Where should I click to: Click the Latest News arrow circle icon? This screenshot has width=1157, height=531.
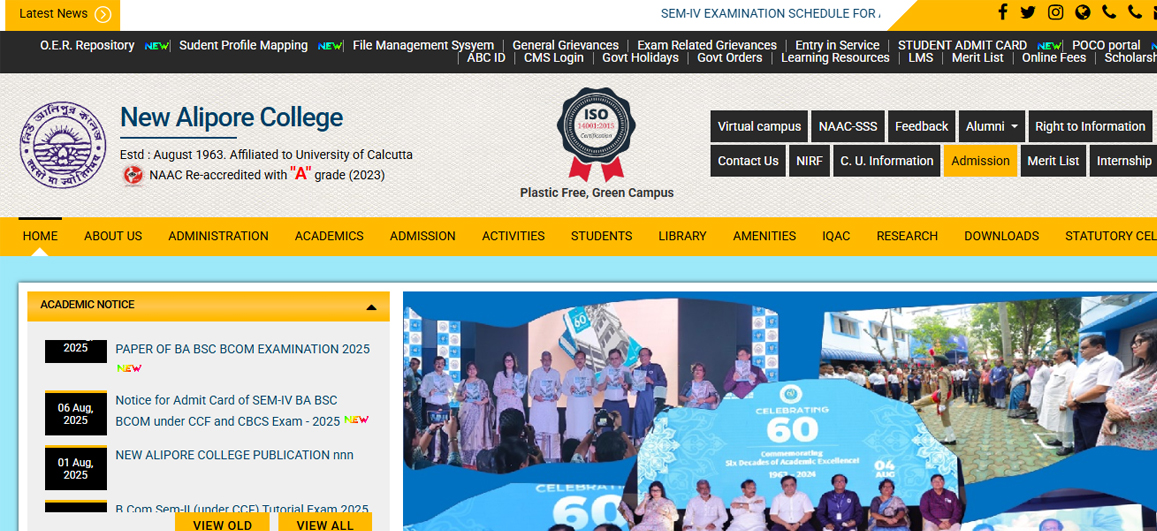tap(103, 14)
